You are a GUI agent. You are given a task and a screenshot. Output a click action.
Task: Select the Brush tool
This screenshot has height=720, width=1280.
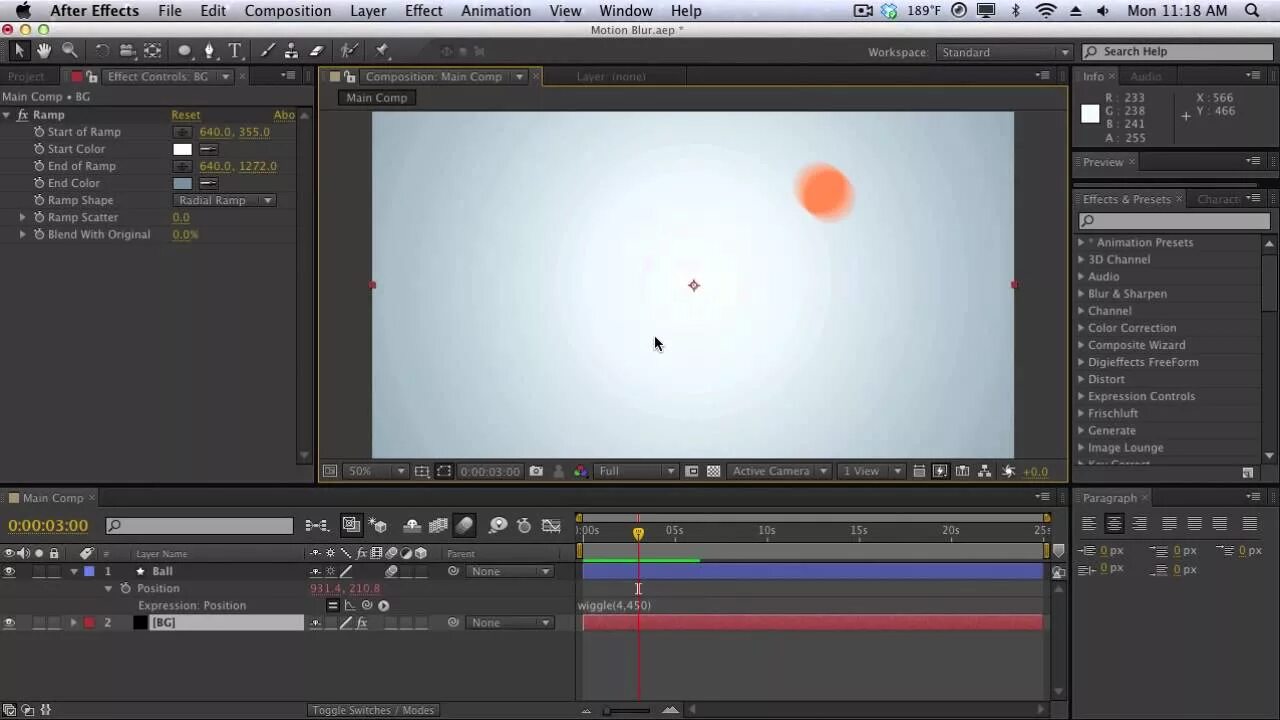[268, 51]
